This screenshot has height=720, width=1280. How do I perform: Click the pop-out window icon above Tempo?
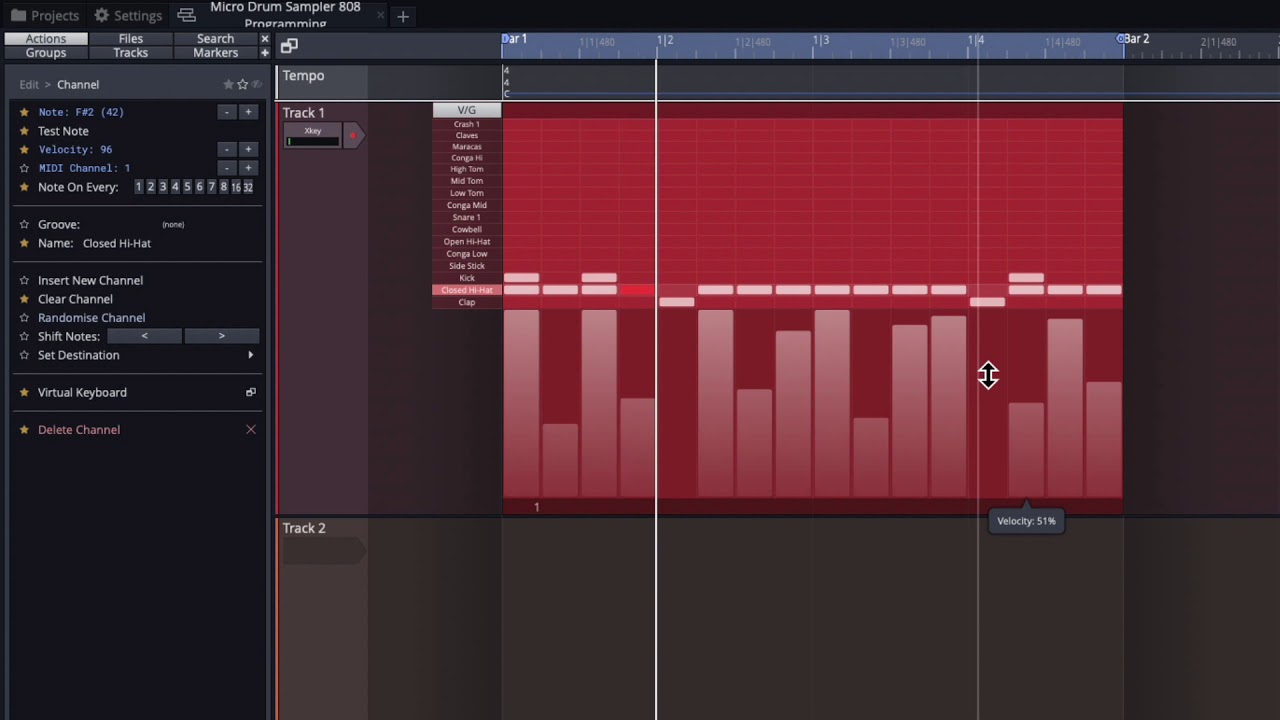pos(289,46)
